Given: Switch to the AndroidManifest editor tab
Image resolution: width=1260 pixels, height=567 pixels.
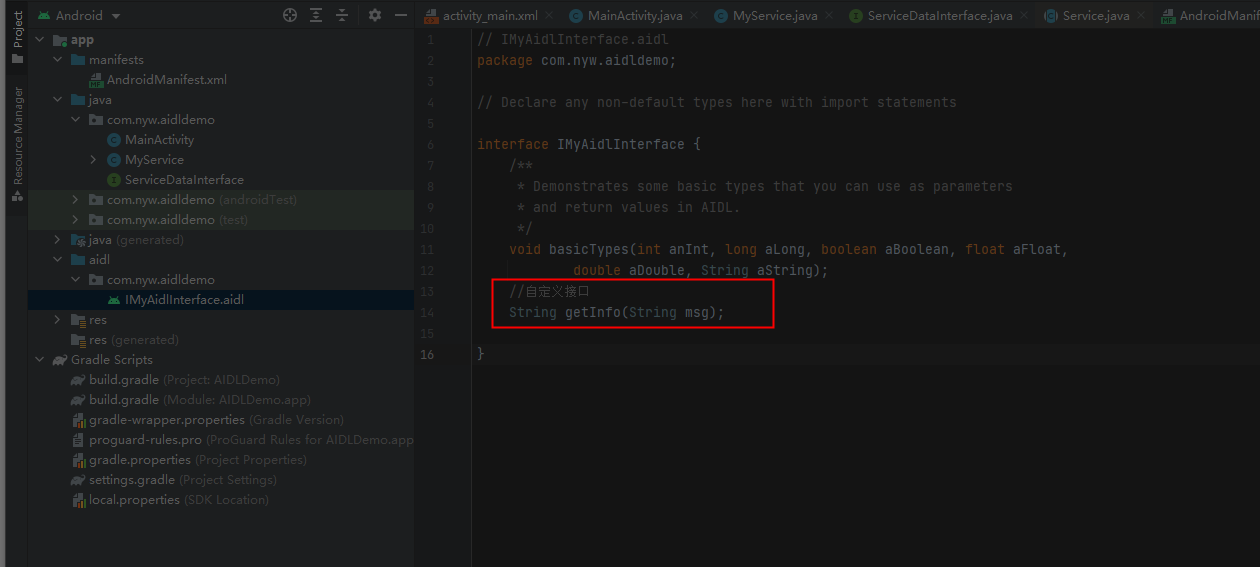Looking at the screenshot, I should (1210, 16).
